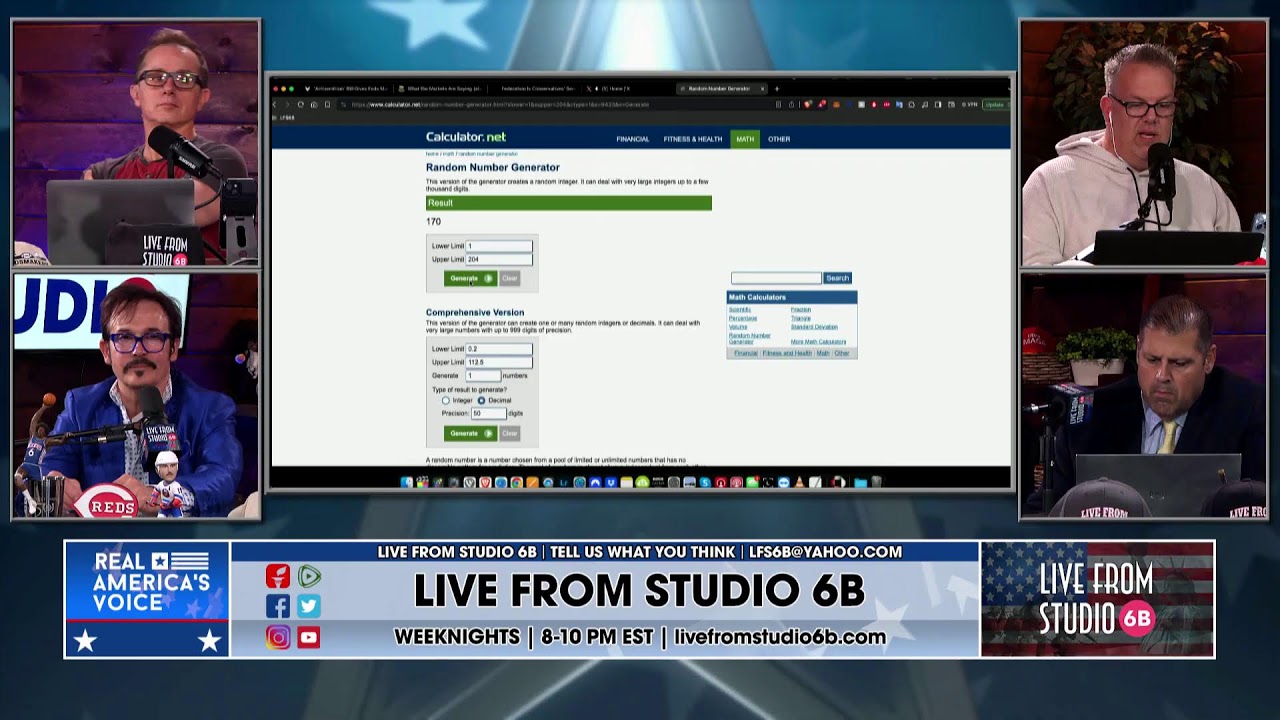Click the browser back arrow
The height and width of the screenshot is (720, 1280).
(274, 104)
